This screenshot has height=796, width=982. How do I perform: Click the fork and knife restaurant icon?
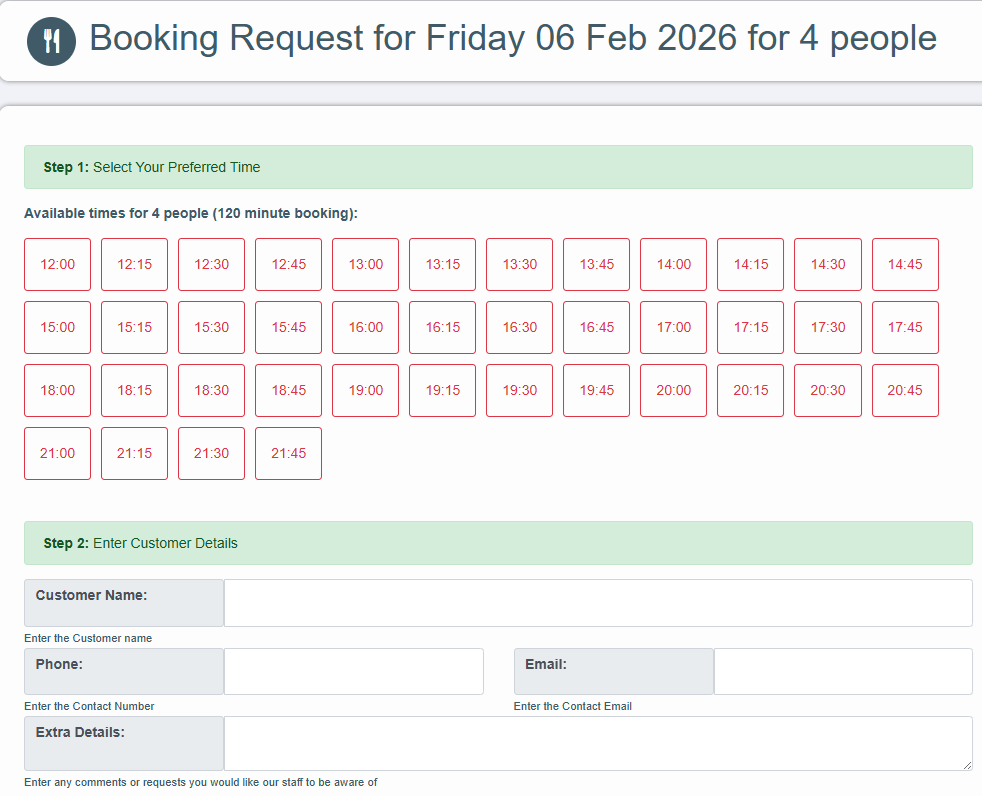pyautogui.click(x=52, y=41)
